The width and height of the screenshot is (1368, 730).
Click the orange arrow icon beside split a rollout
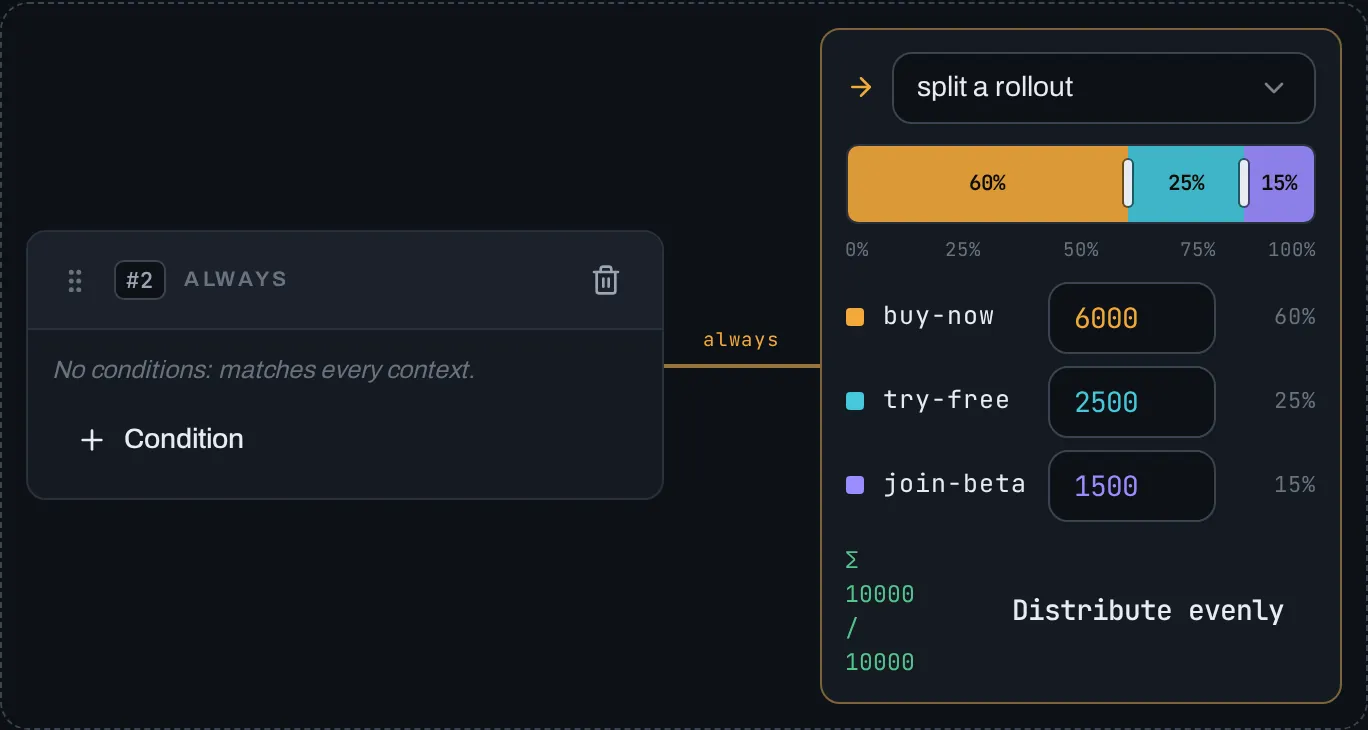pos(860,88)
